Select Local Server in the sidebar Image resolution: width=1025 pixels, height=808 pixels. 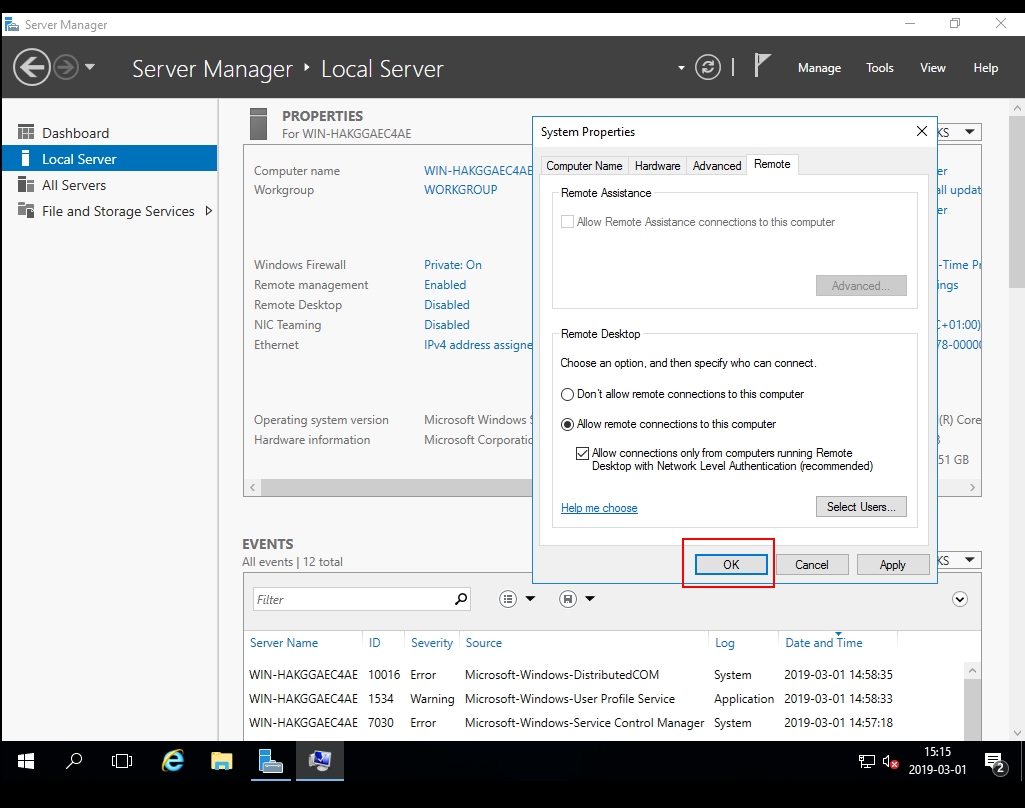click(x=110, y=159)
